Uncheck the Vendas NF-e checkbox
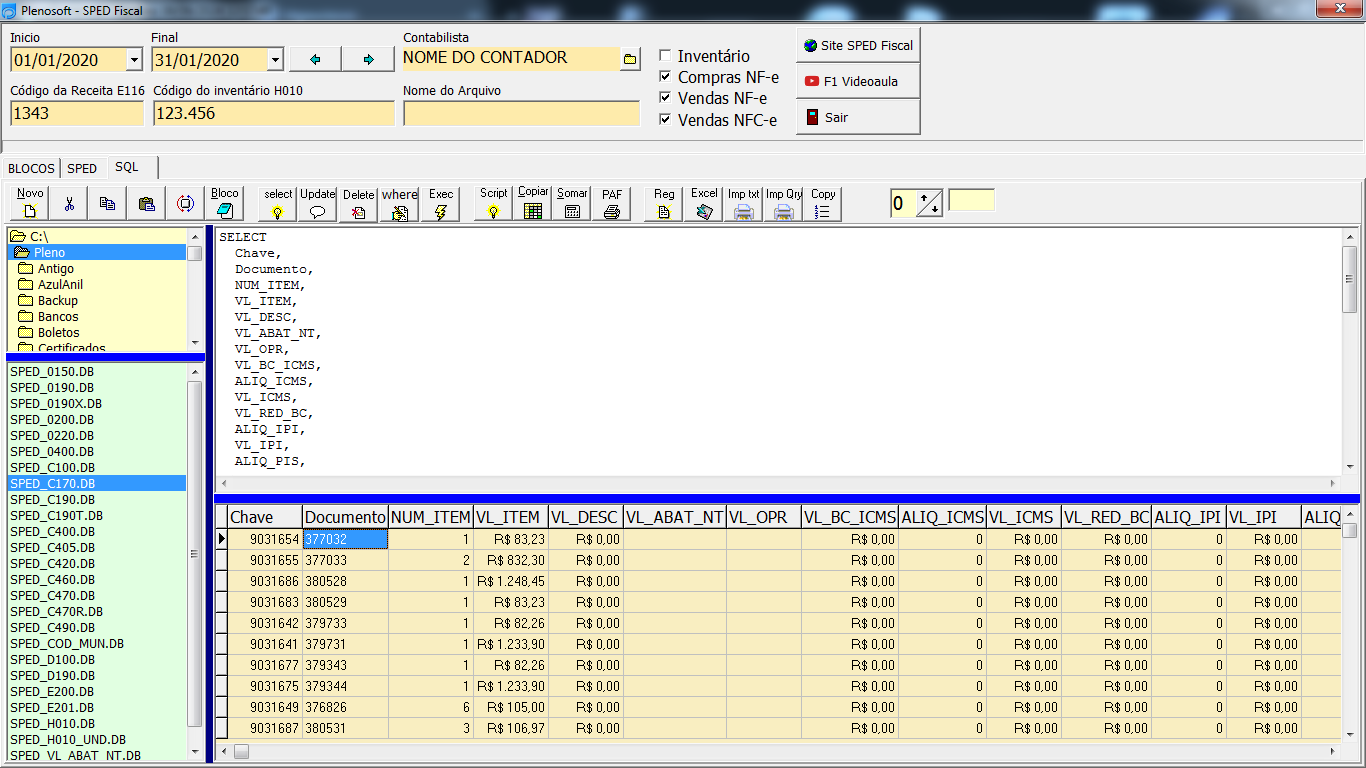1366x768 pixels. coord(665,98)
